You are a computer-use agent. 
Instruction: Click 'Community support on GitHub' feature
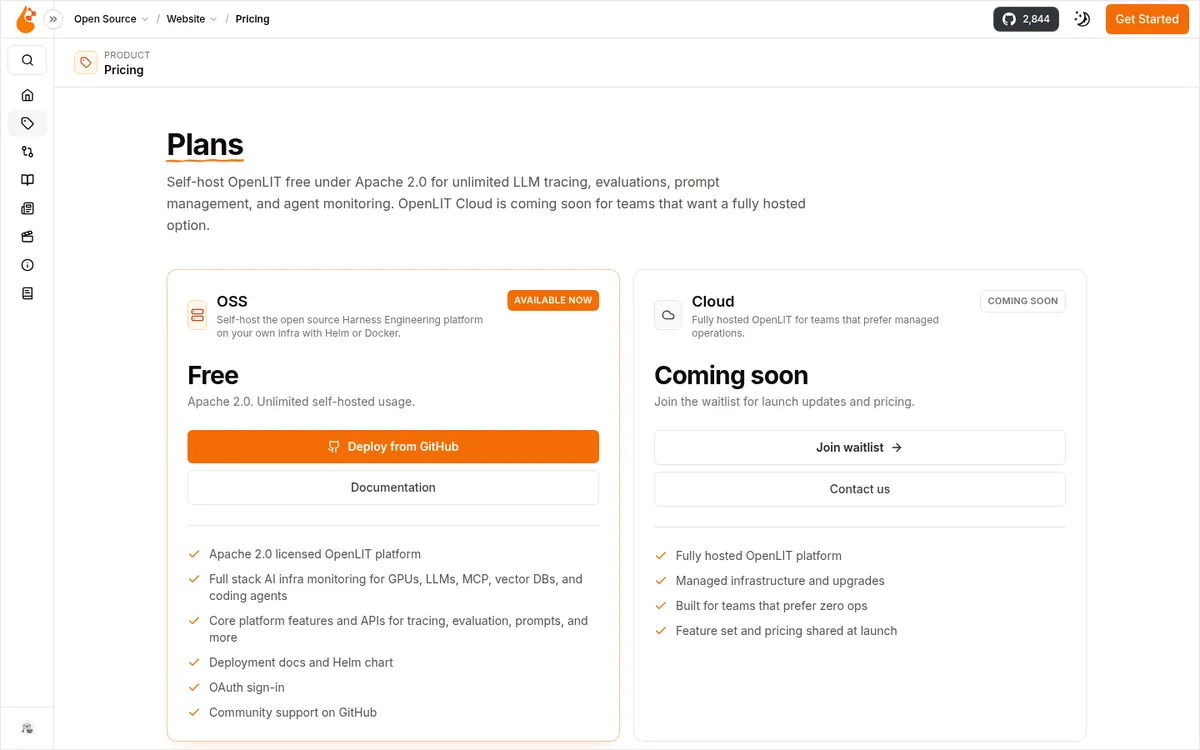[293, 712]
